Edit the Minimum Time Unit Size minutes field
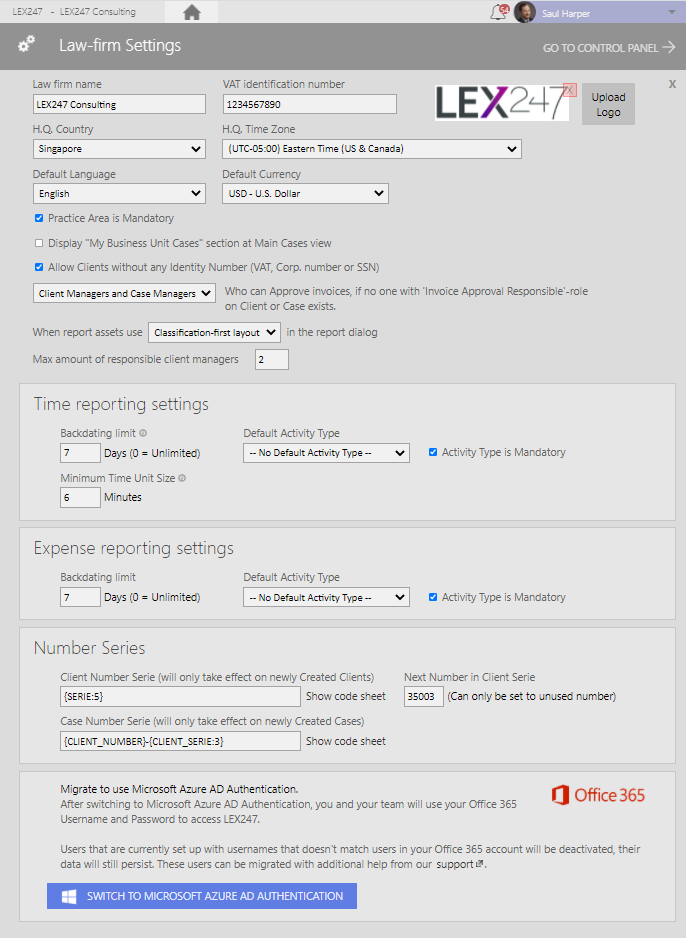 80,497
